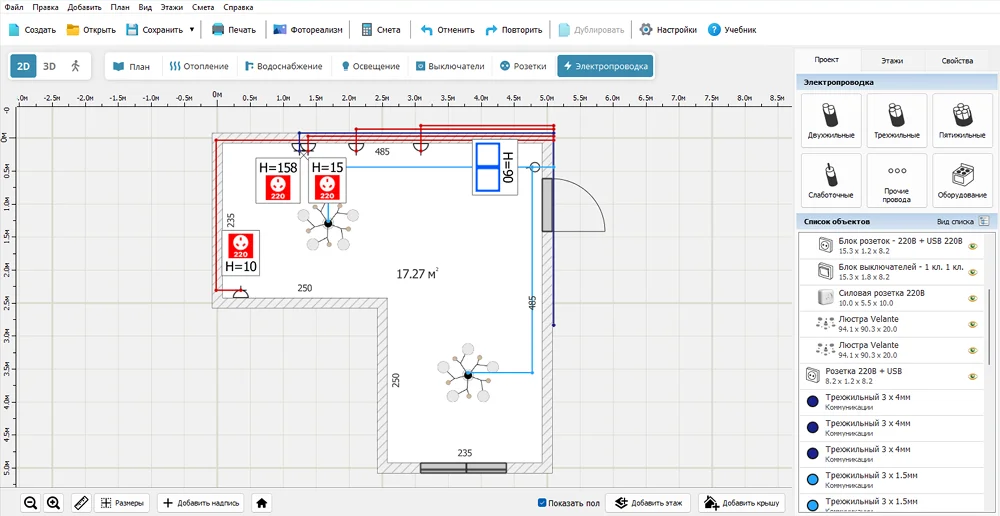Screen dimensions: 1000x516
Task: Select dark blue Трехжильный 3 x 4мм swatch
Action: pos(813,402)
